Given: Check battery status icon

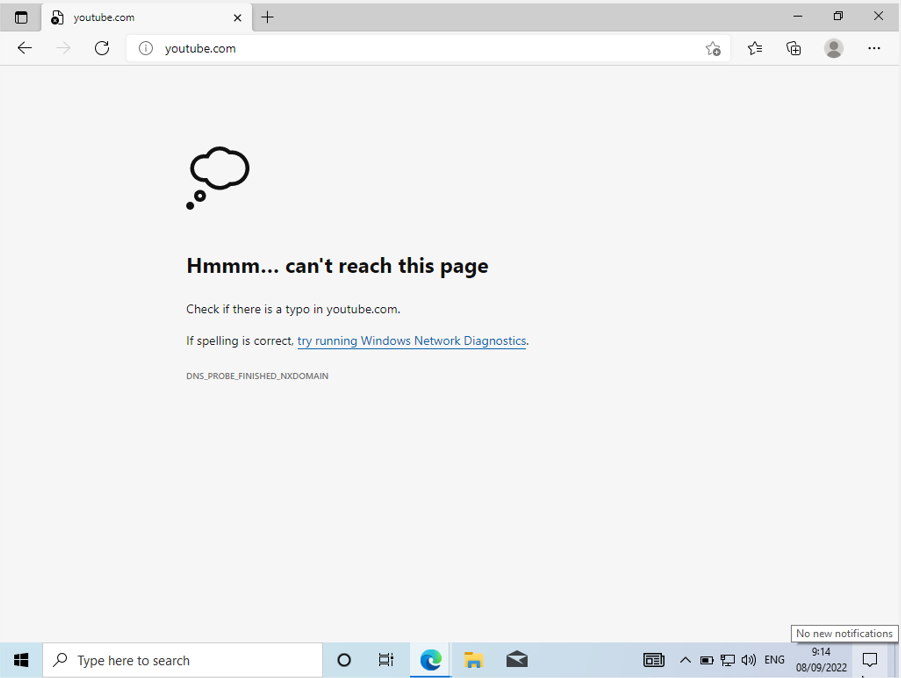Looking at the screenshot, I should 707,660.
